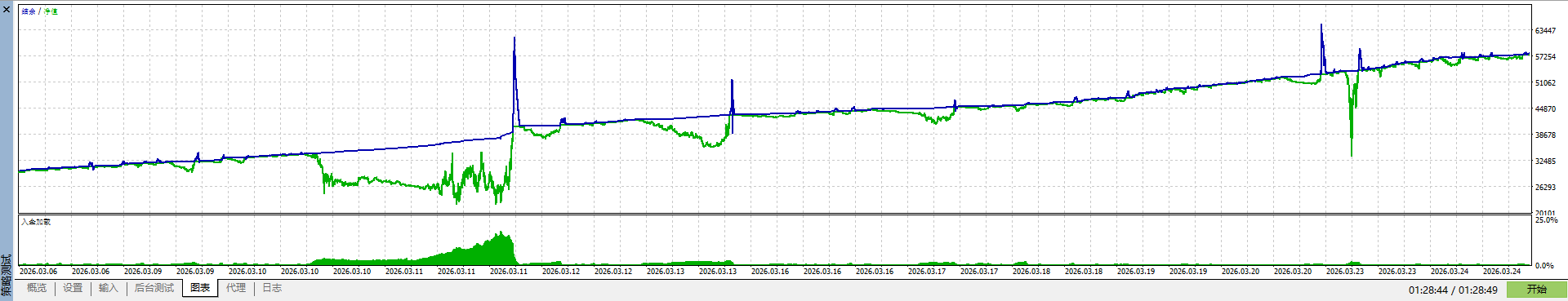Select the 后台测试 tab
The width and height of the screenshot is (1568, 301).
click(x=154, y=288)
